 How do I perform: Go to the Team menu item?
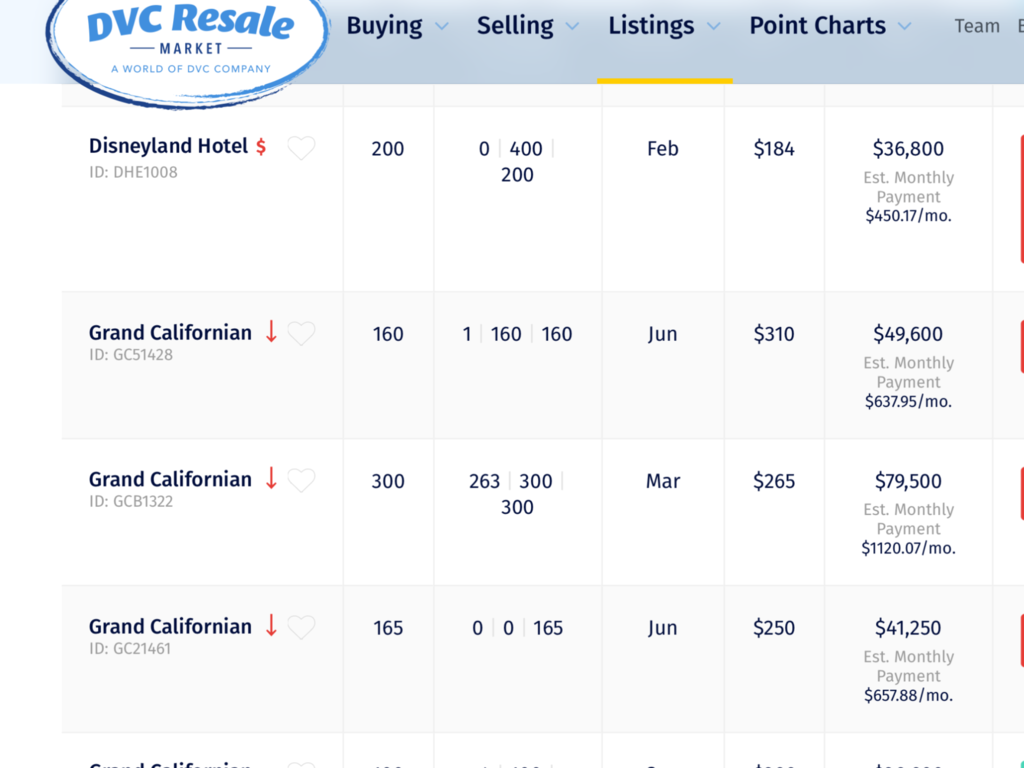[977, 27]
